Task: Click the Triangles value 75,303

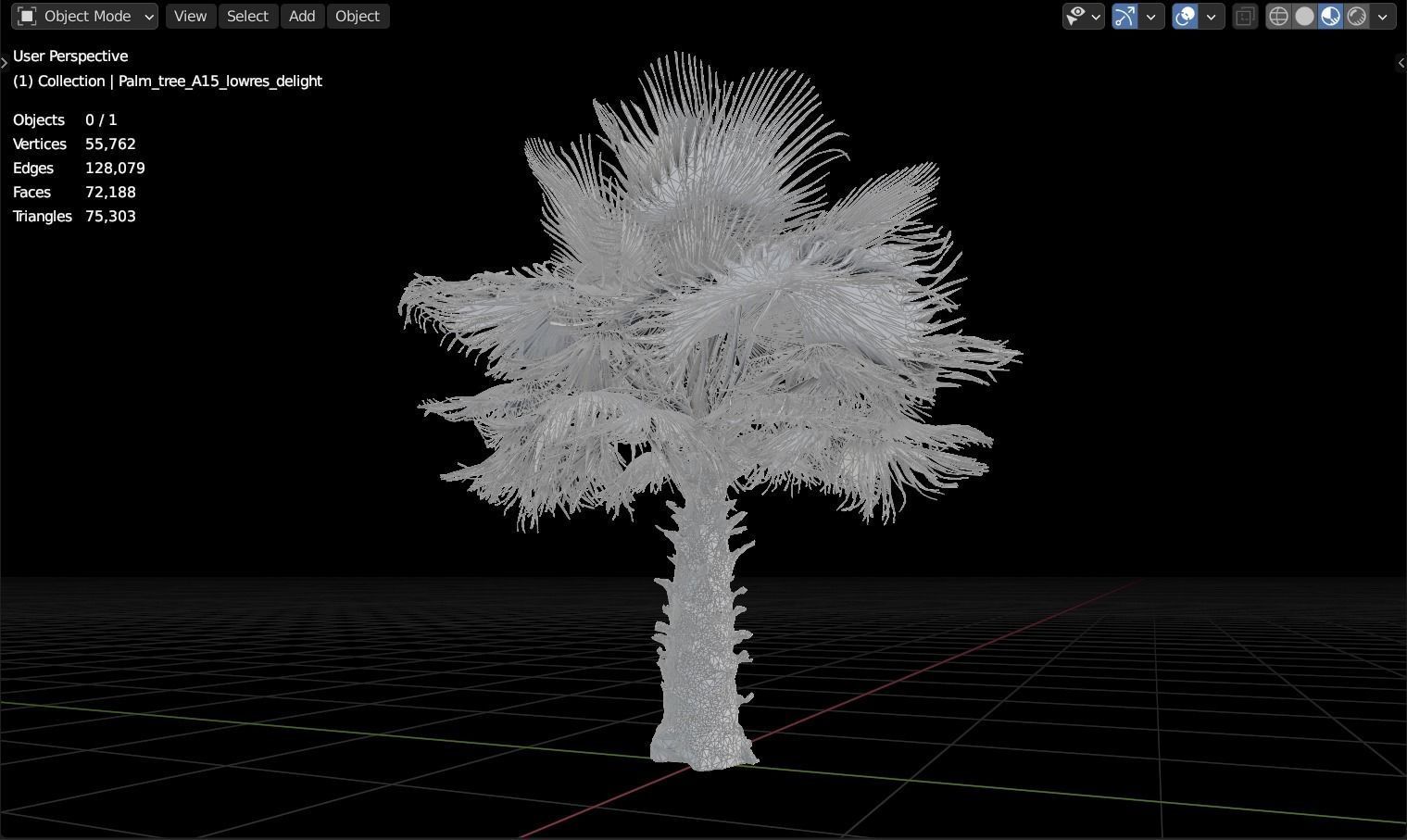Action: tap(110, 216)
